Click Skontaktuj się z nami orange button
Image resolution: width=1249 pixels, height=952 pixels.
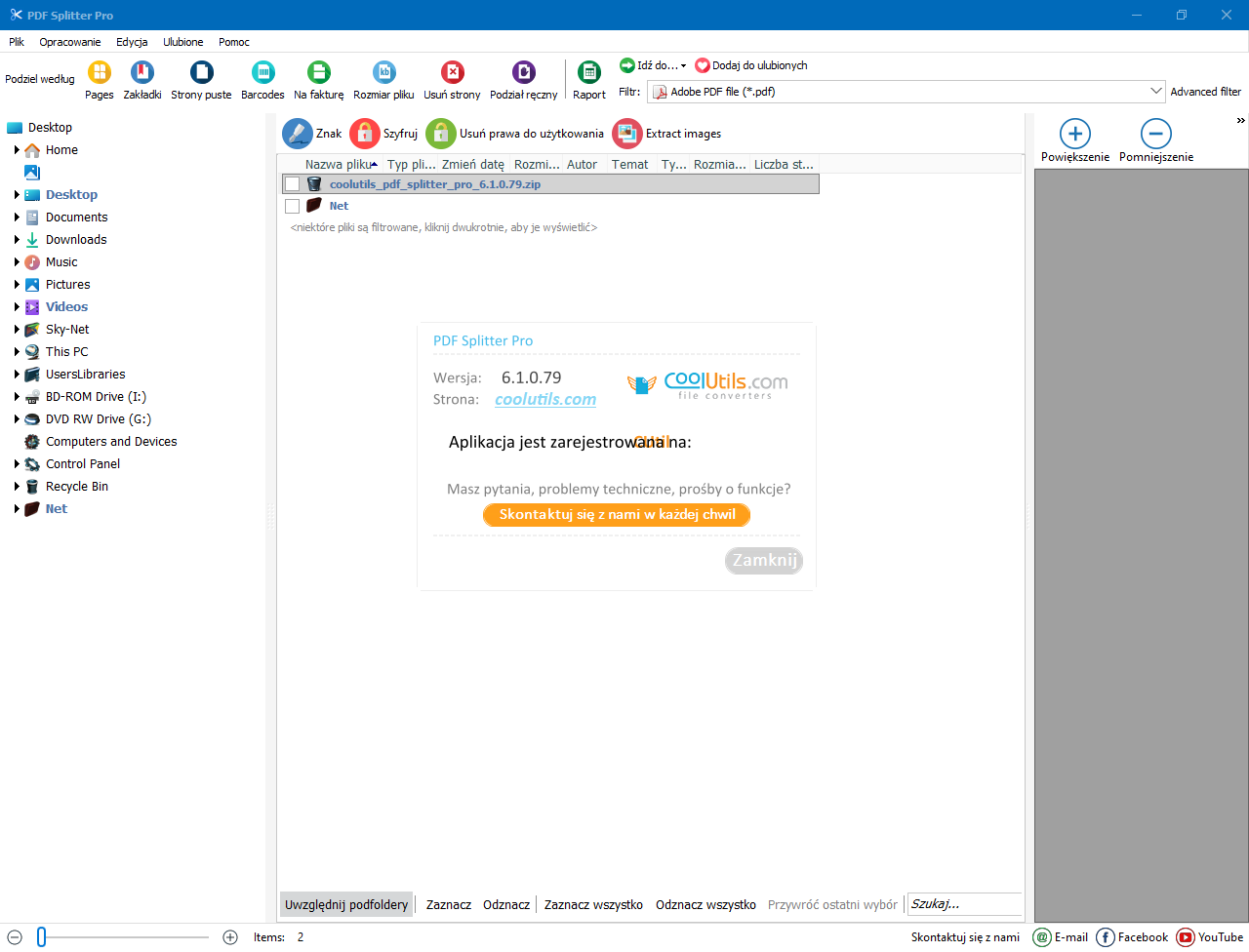tap(617, 514)
